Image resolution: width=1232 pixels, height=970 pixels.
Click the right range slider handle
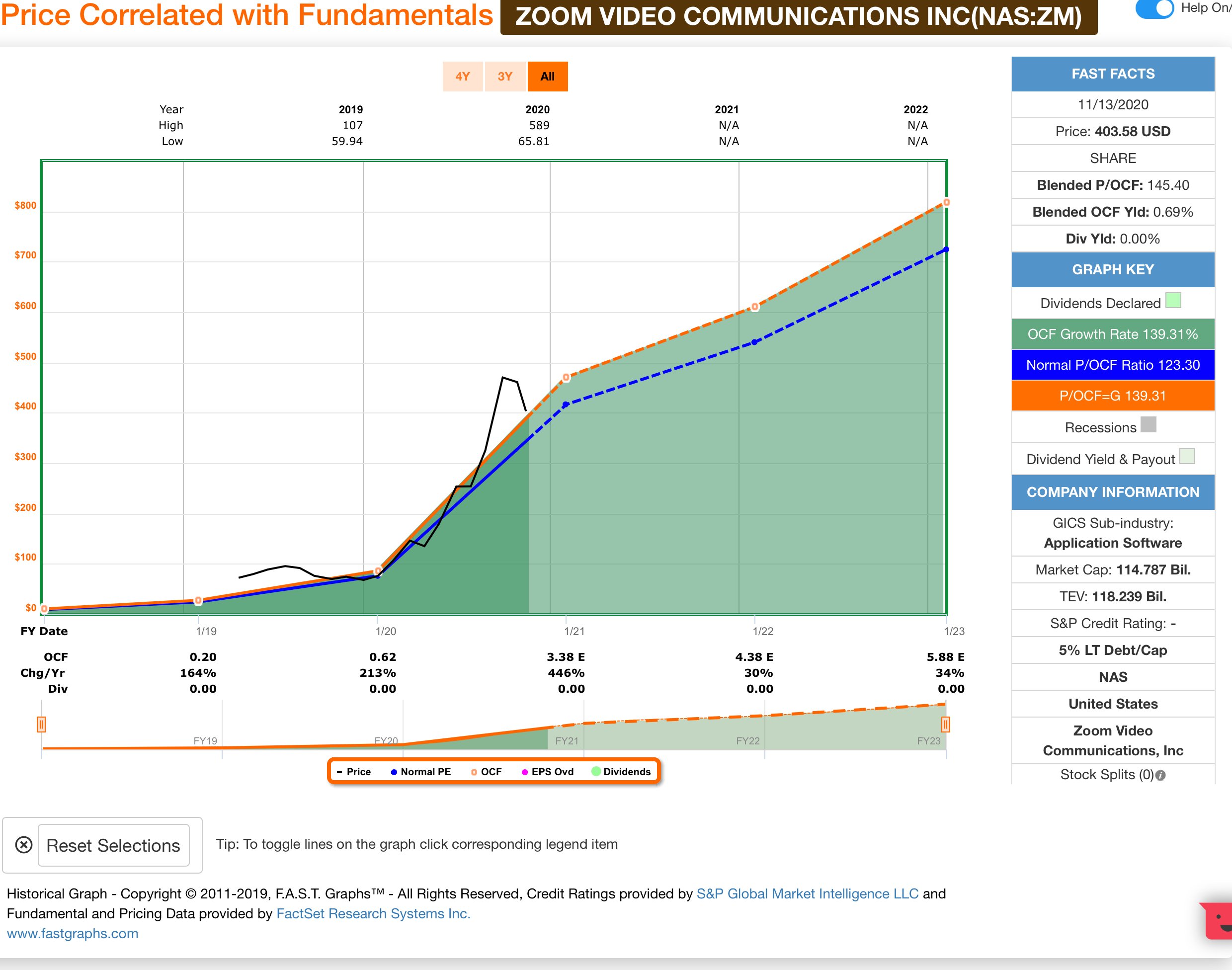click(x=945, y=725)
